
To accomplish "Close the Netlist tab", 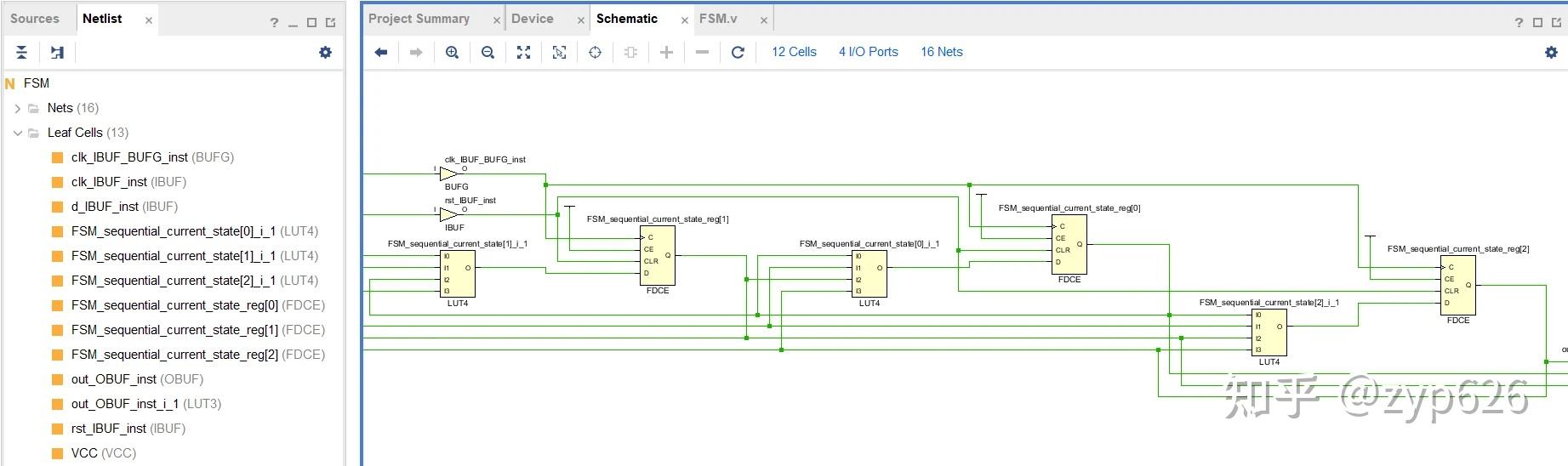I will 149,20.
